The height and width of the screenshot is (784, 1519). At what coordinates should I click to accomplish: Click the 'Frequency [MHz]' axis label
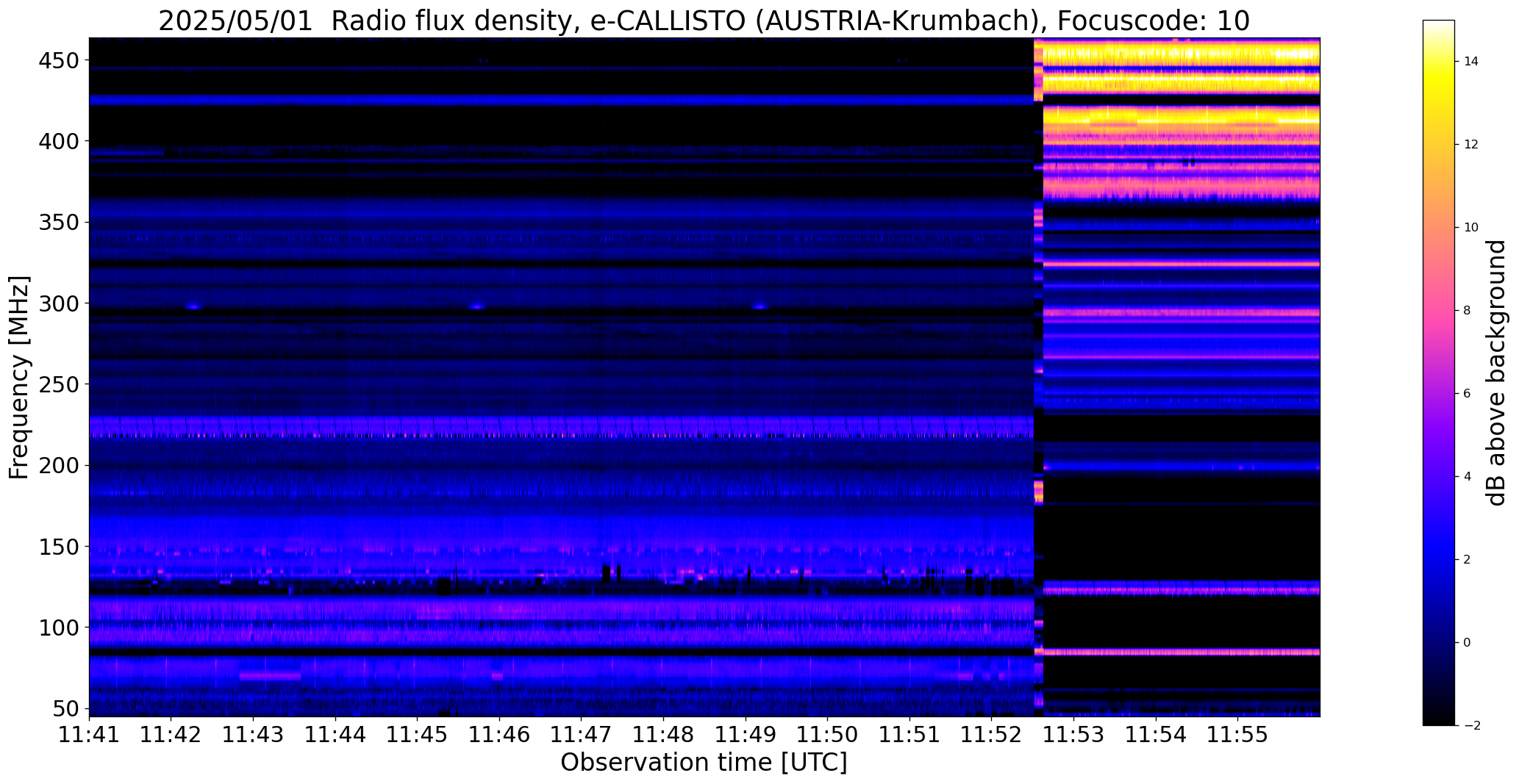(19, 377)
